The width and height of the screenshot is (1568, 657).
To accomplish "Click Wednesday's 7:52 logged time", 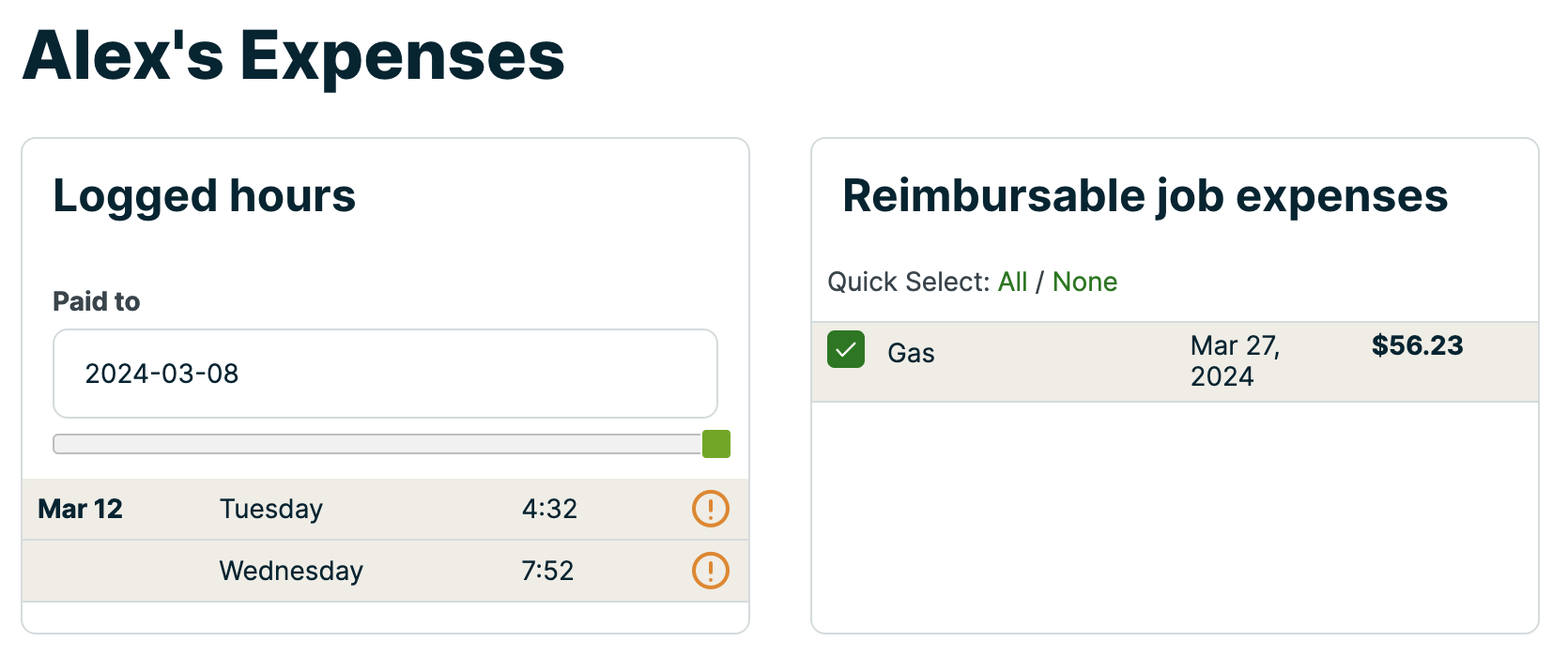I will [x=547, y=571].
